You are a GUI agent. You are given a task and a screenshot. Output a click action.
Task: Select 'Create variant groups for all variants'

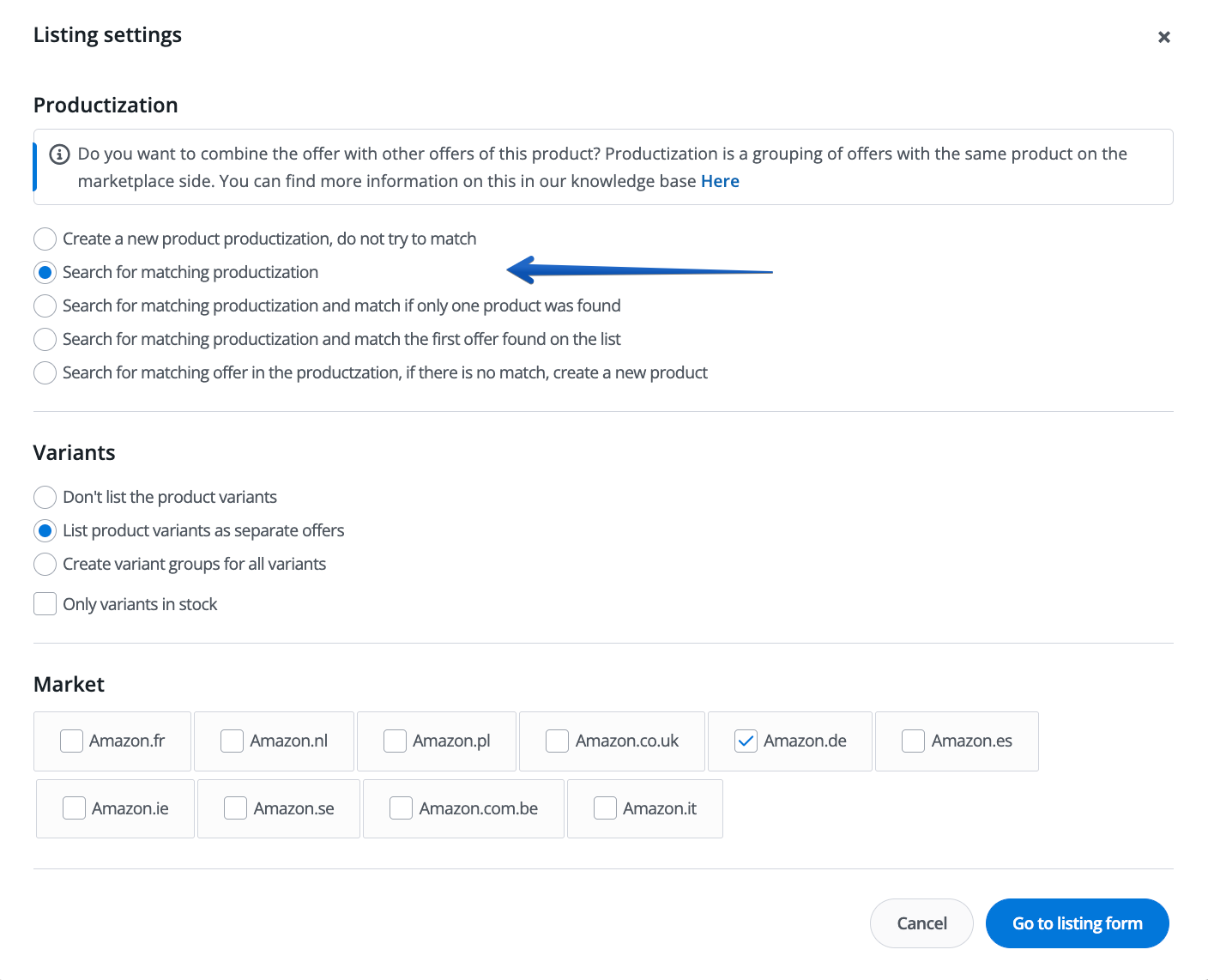coord(45,564)
